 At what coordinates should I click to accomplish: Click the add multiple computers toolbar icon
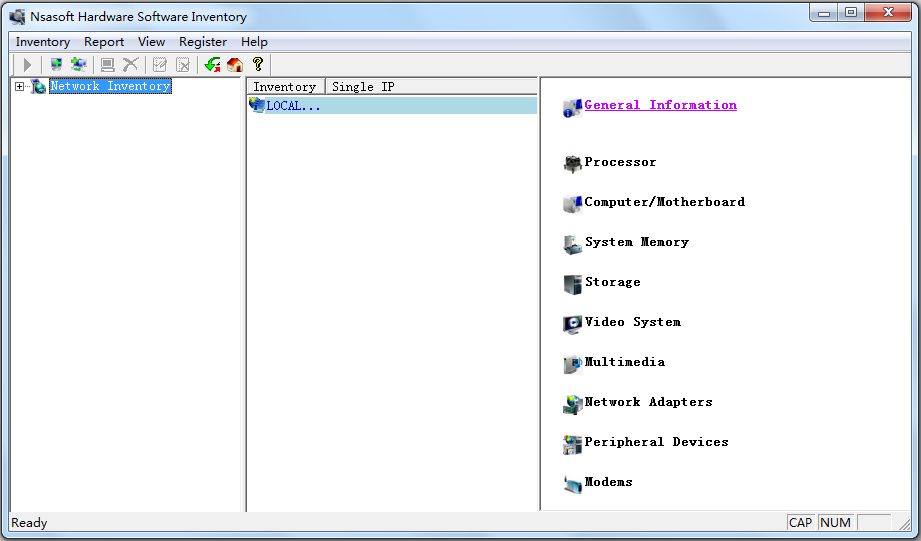(78, 65)
